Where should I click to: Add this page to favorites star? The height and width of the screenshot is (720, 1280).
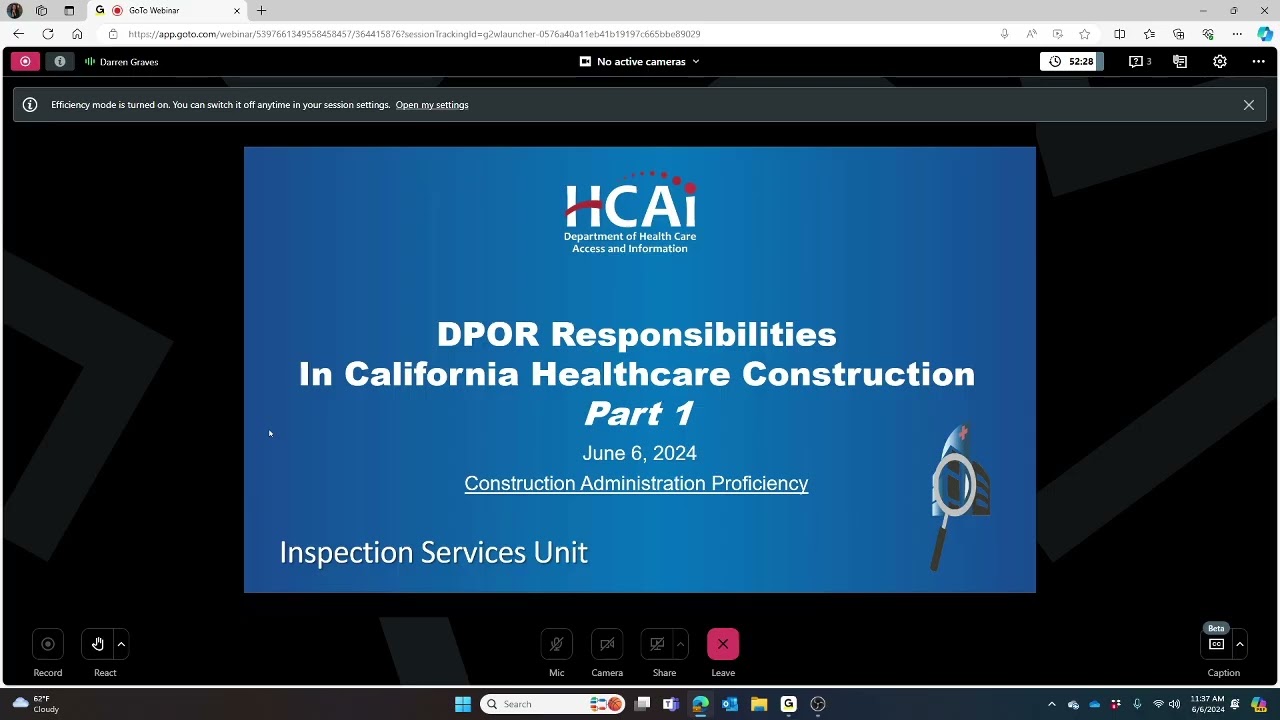1085,34
